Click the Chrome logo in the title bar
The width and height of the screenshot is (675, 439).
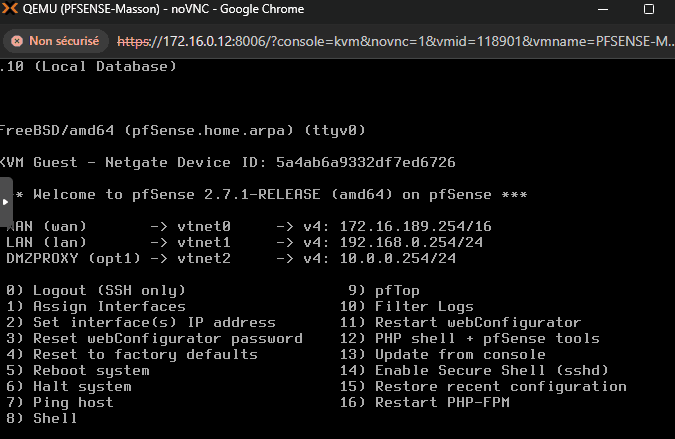(12, 12)
